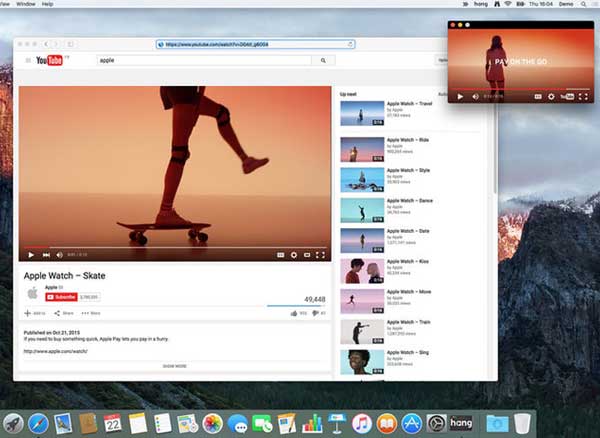This screenshot has width=600, height=438.
Task: Enter fullscreen in the main video player
Action: (320, 255)
